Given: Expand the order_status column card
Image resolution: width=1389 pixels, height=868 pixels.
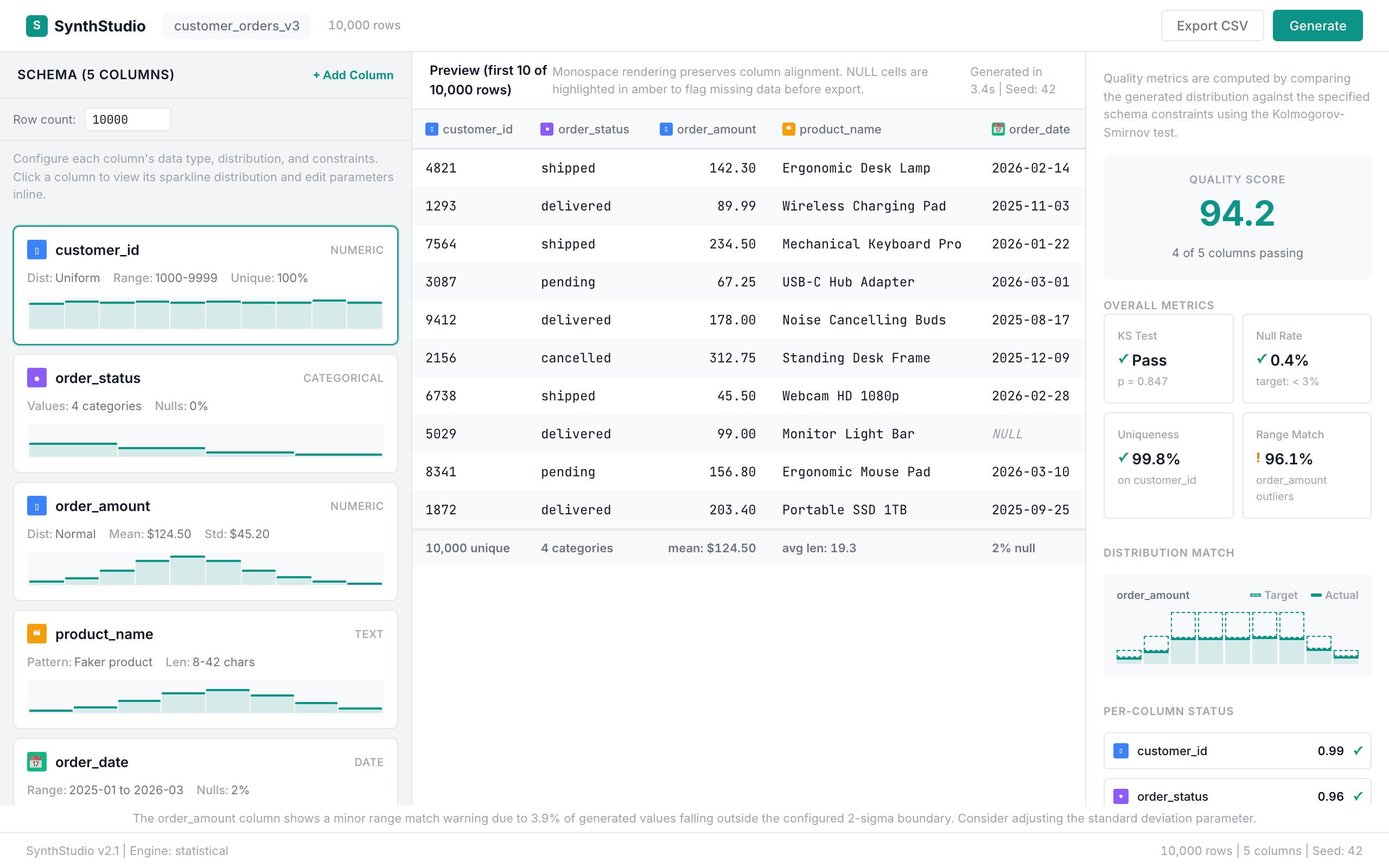Looking at the screenshot, I should point(206,413).
